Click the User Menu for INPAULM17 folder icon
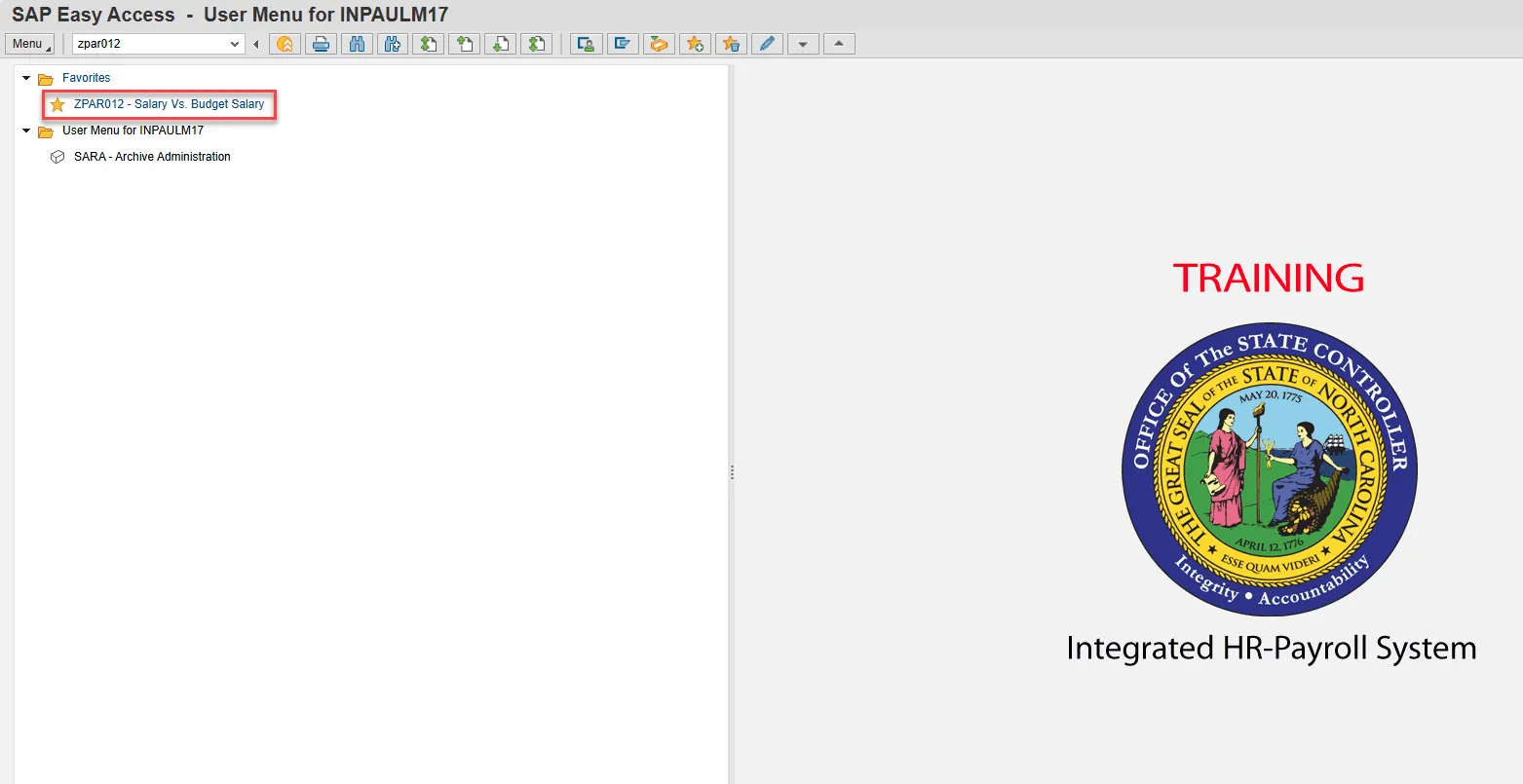This screenshot has height=784, width=1523. 45,131
